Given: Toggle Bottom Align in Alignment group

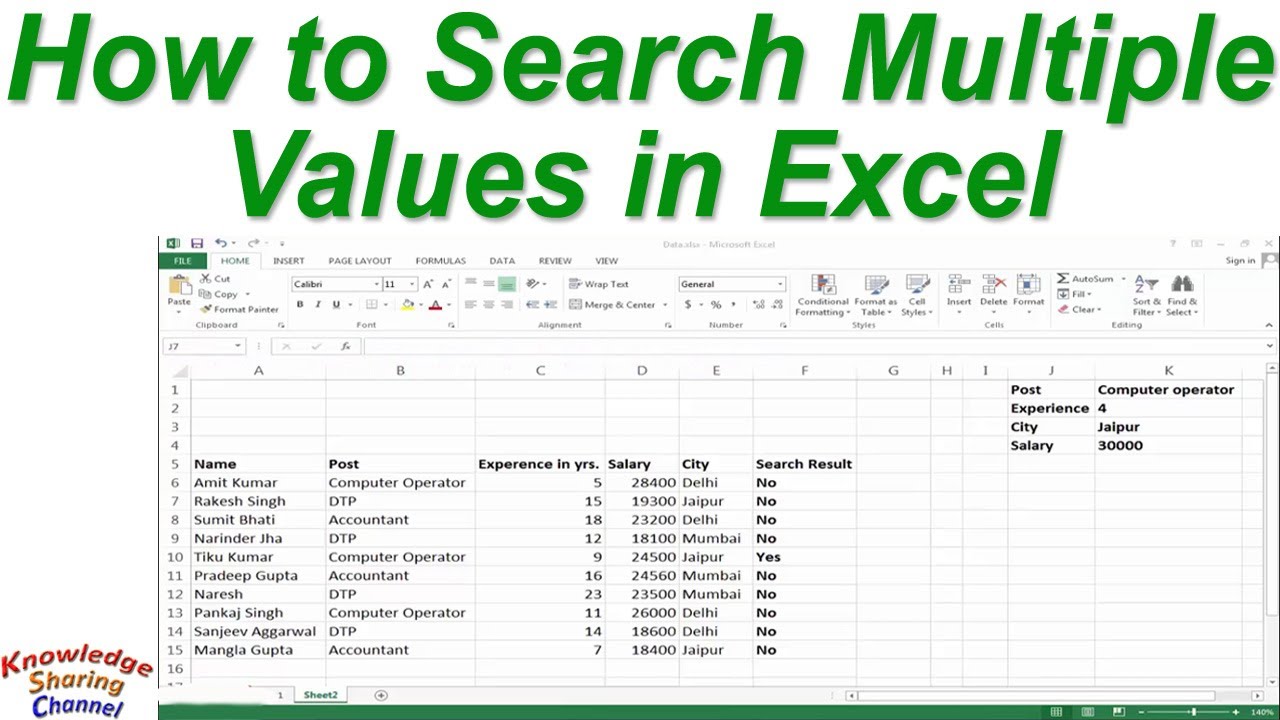Looking at the screenshot, I should [x=507, y=284].
